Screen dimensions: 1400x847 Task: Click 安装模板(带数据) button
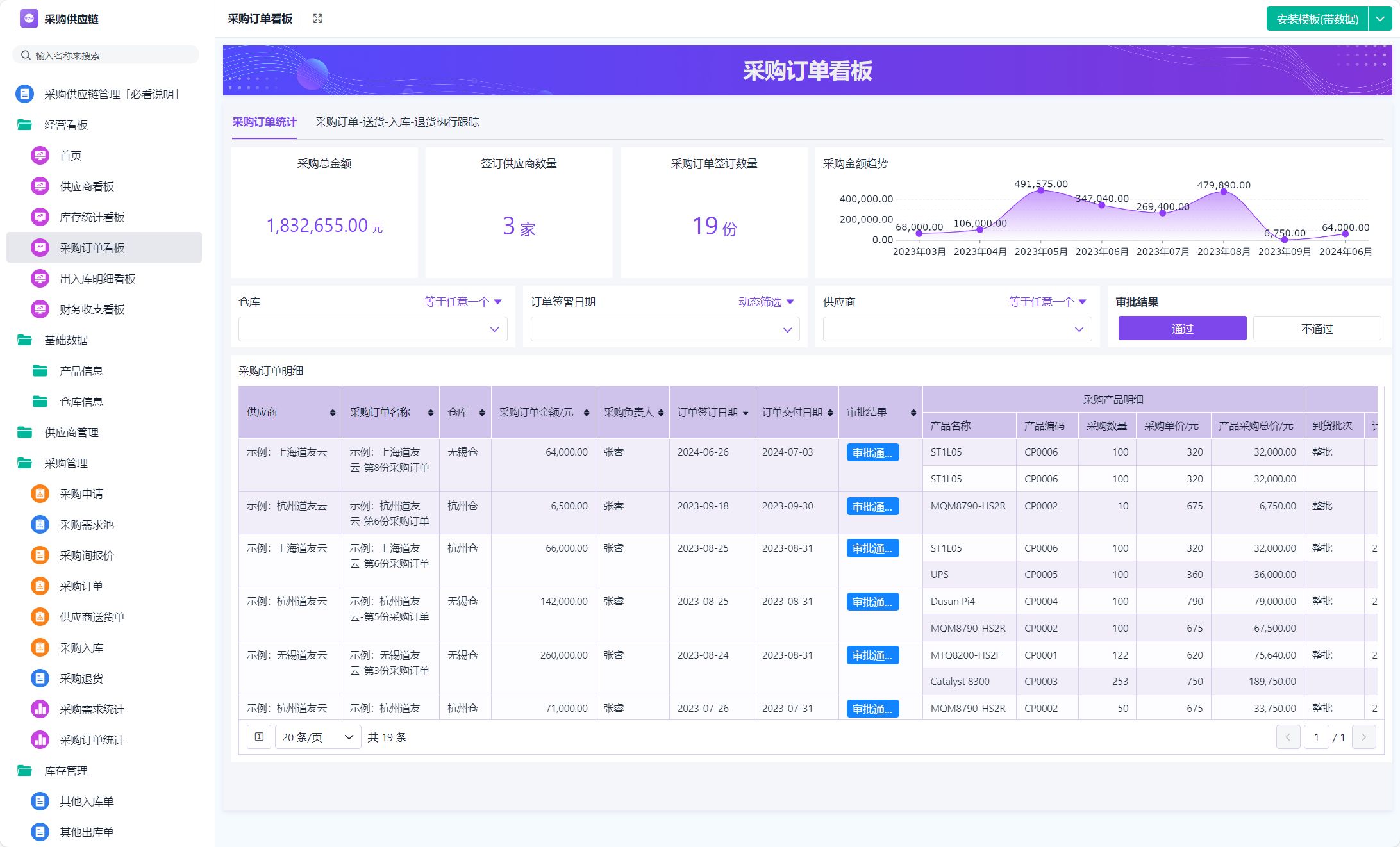[1317, 19]
